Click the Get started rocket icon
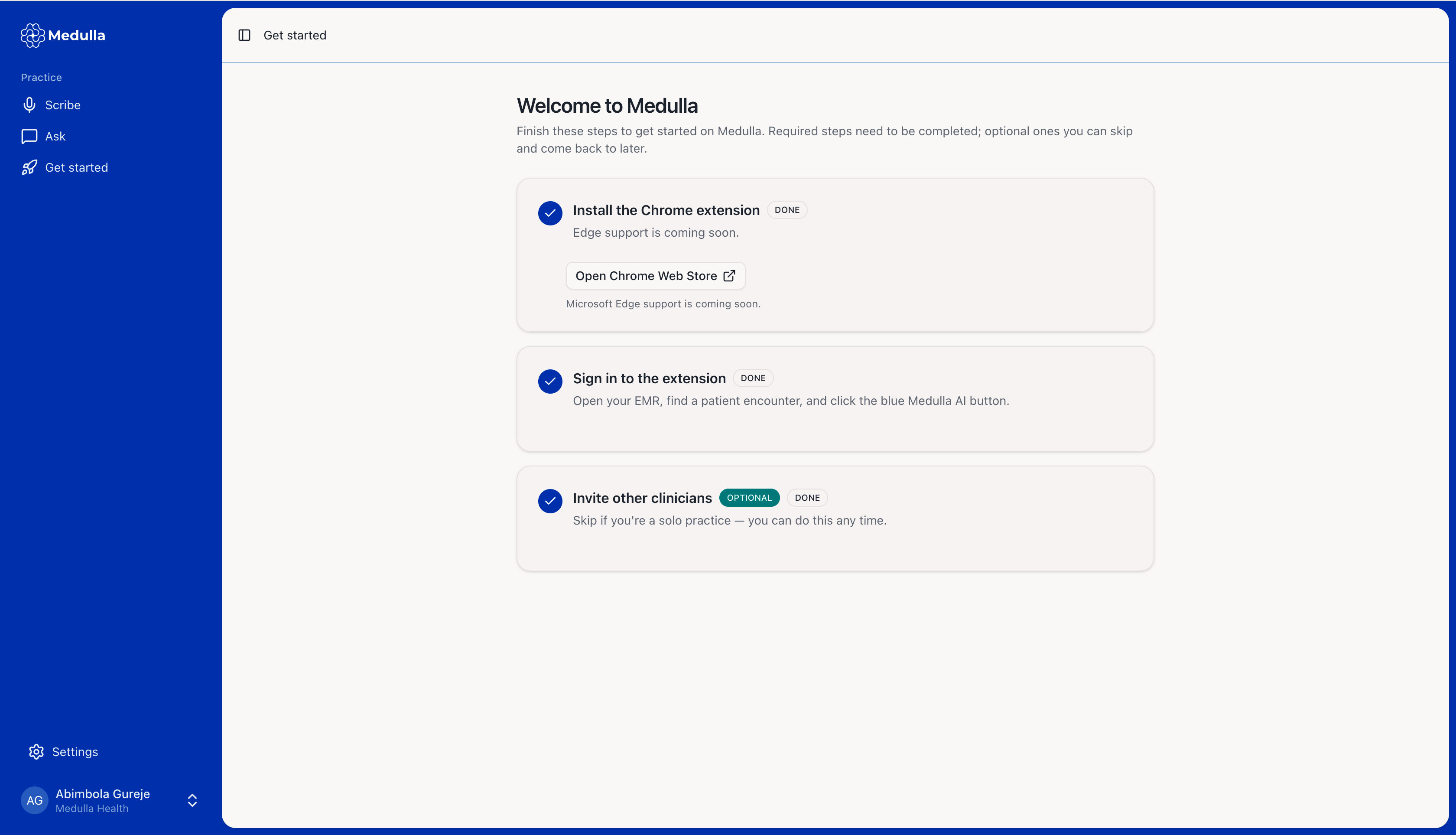The height and width of the screenshot is (835, 1456). 29,167
